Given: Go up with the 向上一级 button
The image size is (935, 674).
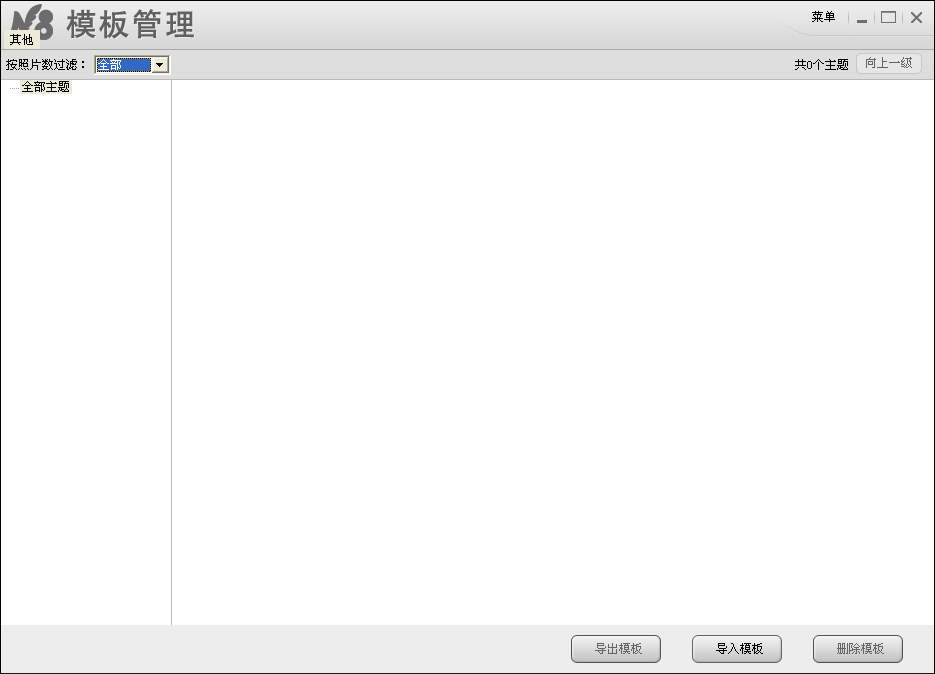Looking at the screenshot, I should click(x=888, y=63).
